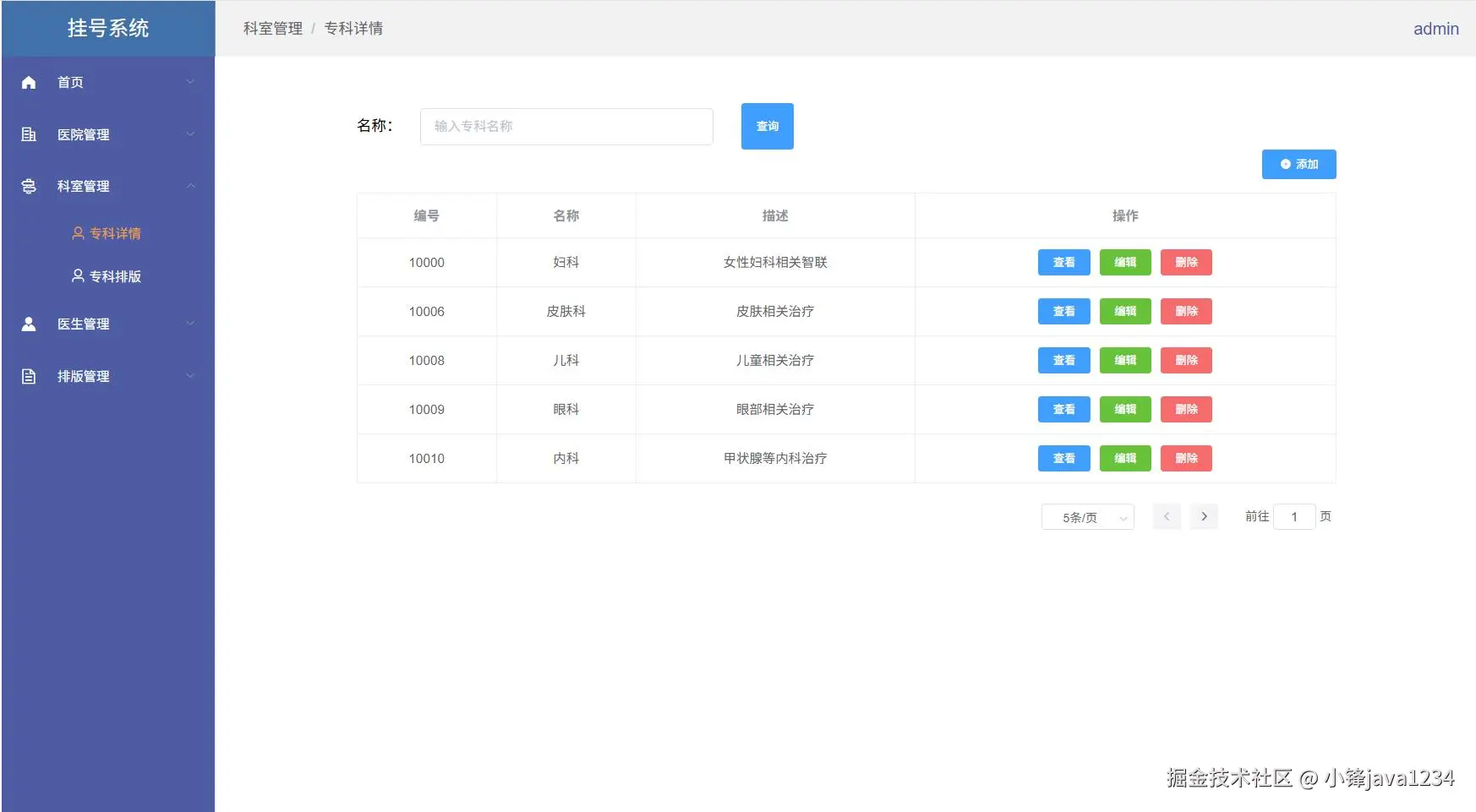This screenshot has height=812, width=1476.
Task: Open the 专科排版 submenu item
Action: (x=108, y=276)
